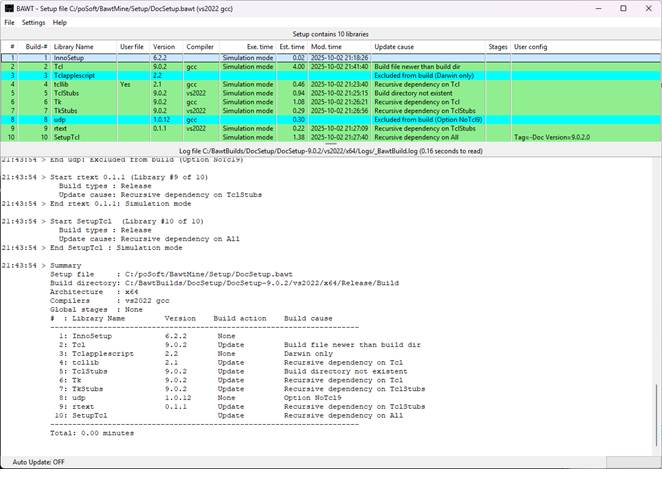Maximize the BAWT window

tap(623, 8)
